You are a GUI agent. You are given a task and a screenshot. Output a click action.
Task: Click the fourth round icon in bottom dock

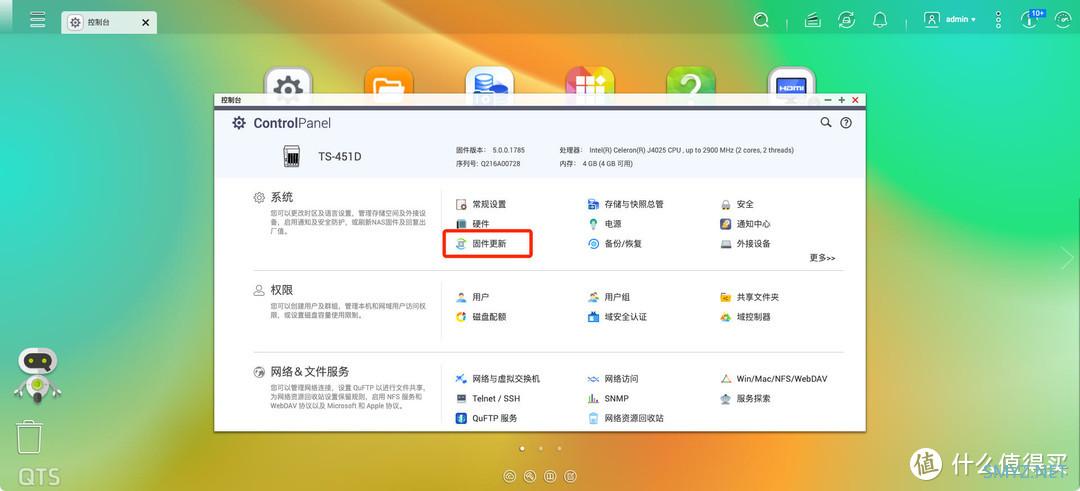click(570, 476)
